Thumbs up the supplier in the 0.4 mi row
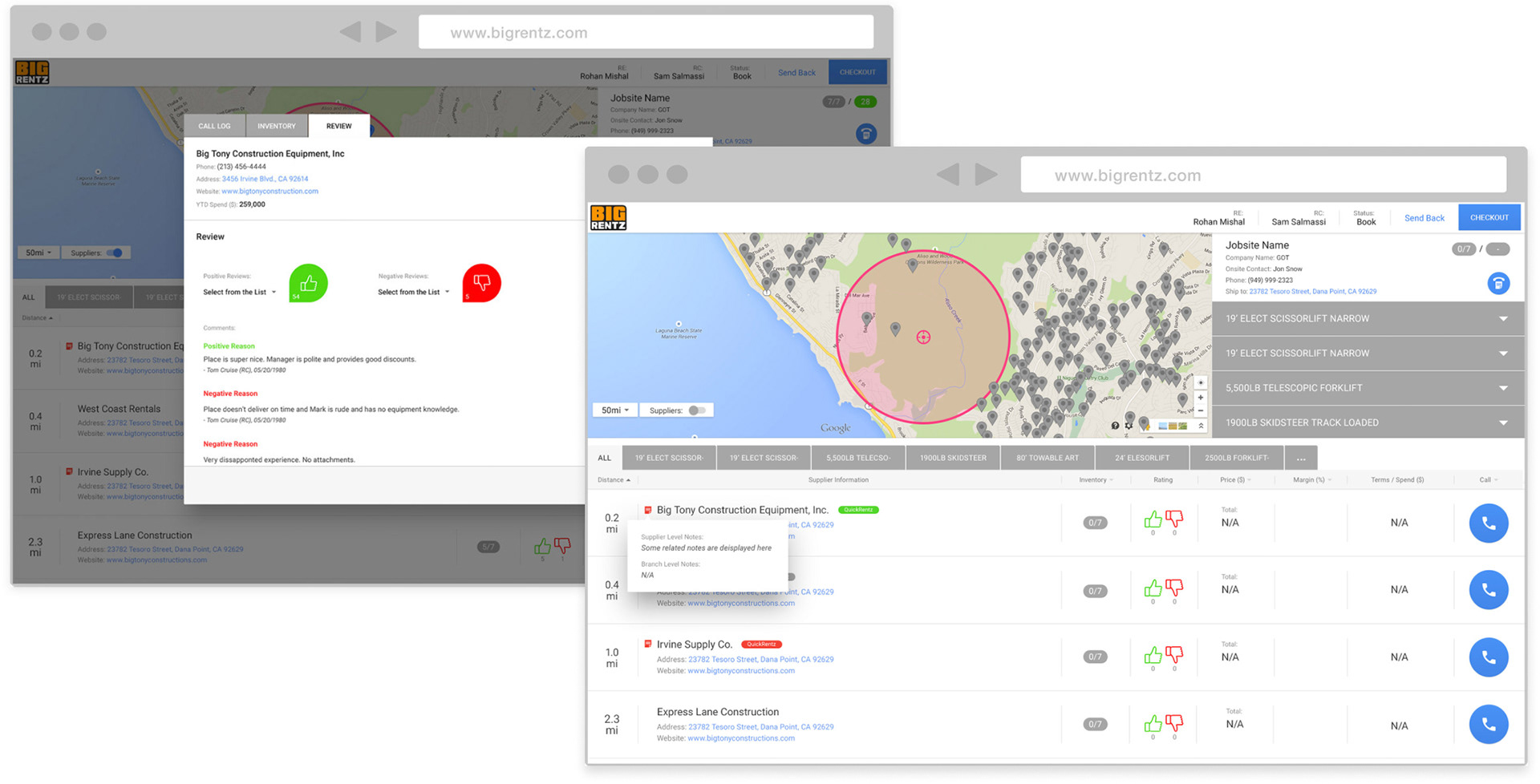 point(1153,588)
